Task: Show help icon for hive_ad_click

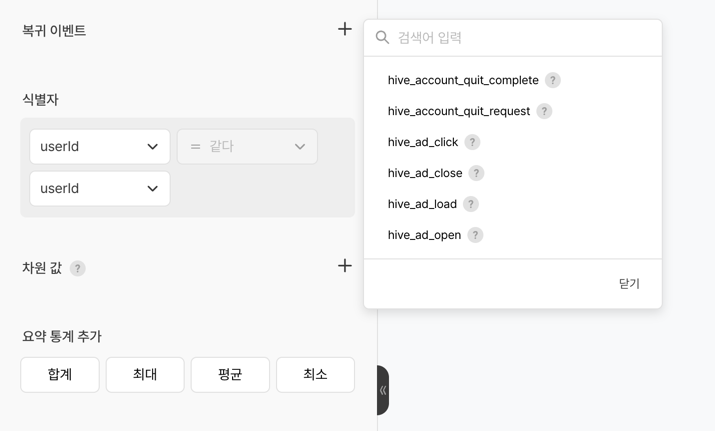Action: click(472, 142)
